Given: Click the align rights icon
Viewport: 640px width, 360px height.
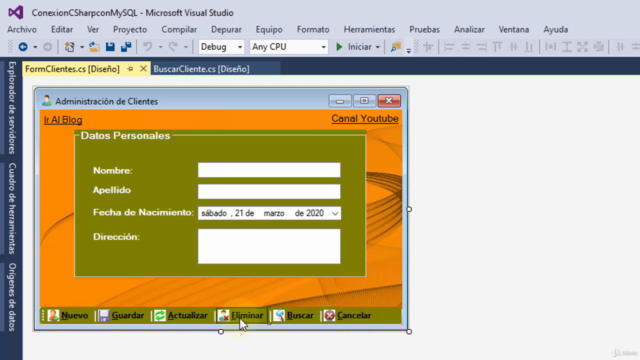Looking at the screenshot, I should pyautogui.click(x=482, y=47).
